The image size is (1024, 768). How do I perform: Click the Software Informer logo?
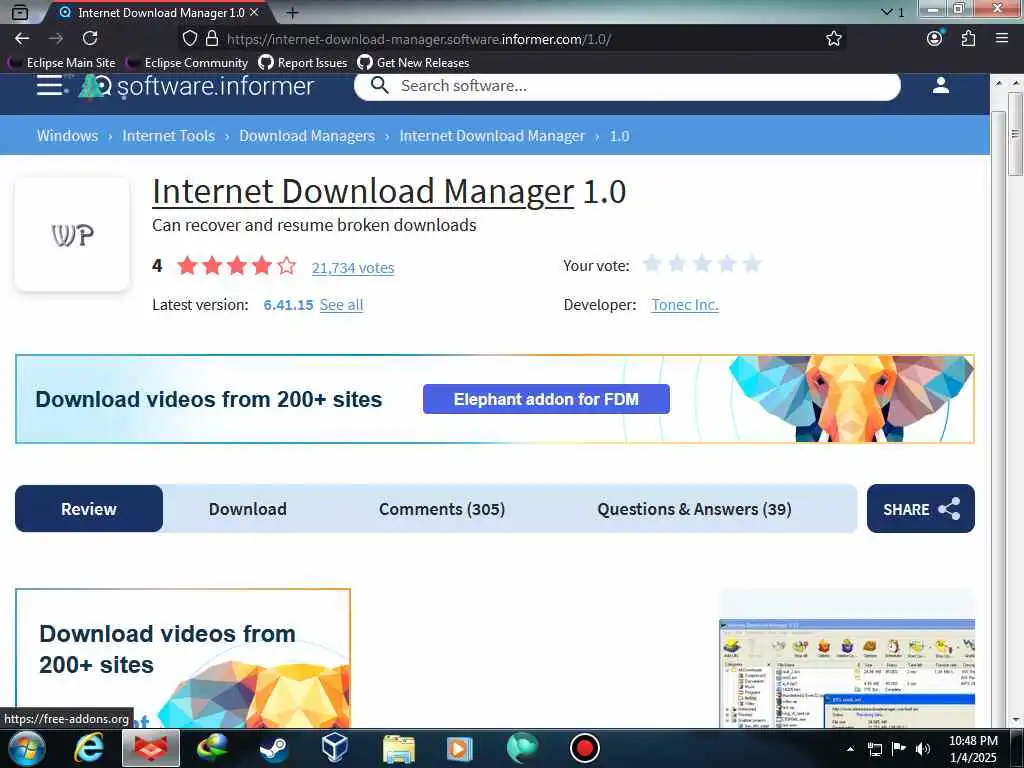(x=196, y=86)
